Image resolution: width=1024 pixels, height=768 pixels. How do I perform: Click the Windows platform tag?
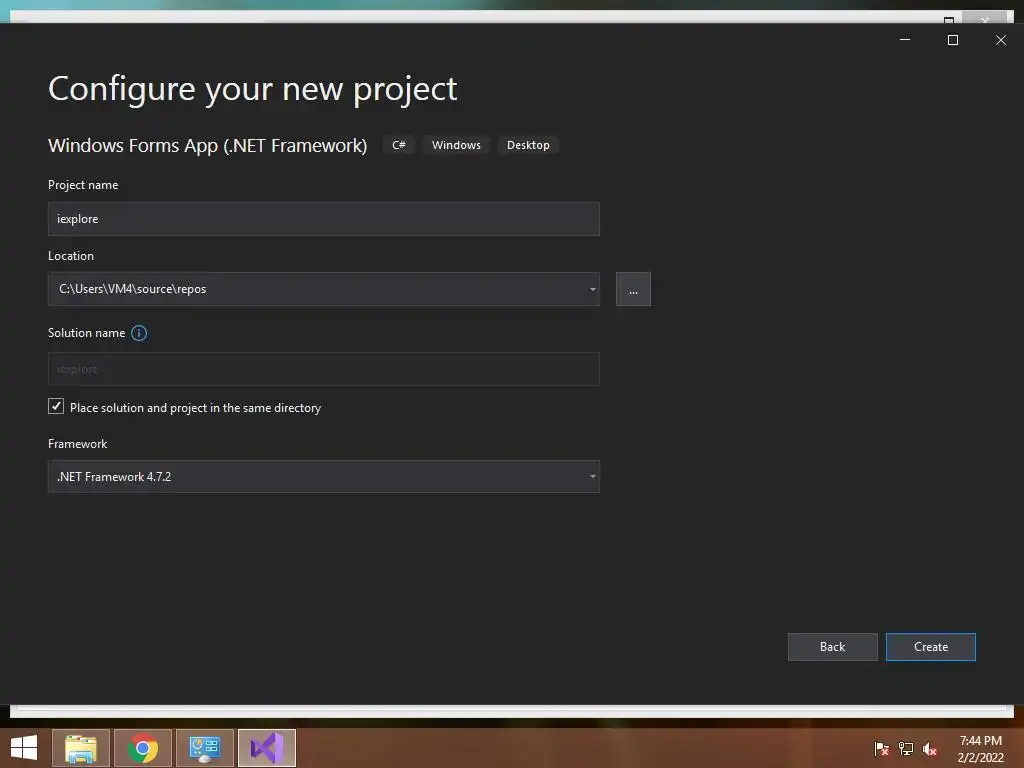(x=456, y=145)
